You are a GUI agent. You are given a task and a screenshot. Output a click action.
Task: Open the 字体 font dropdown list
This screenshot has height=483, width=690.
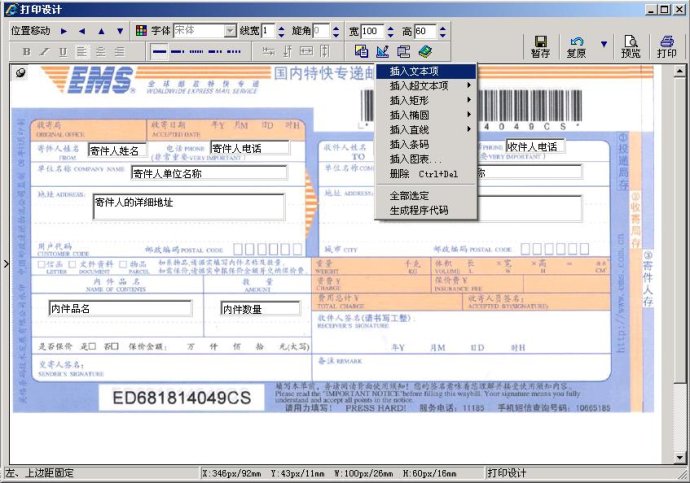(x=230, y=31)
